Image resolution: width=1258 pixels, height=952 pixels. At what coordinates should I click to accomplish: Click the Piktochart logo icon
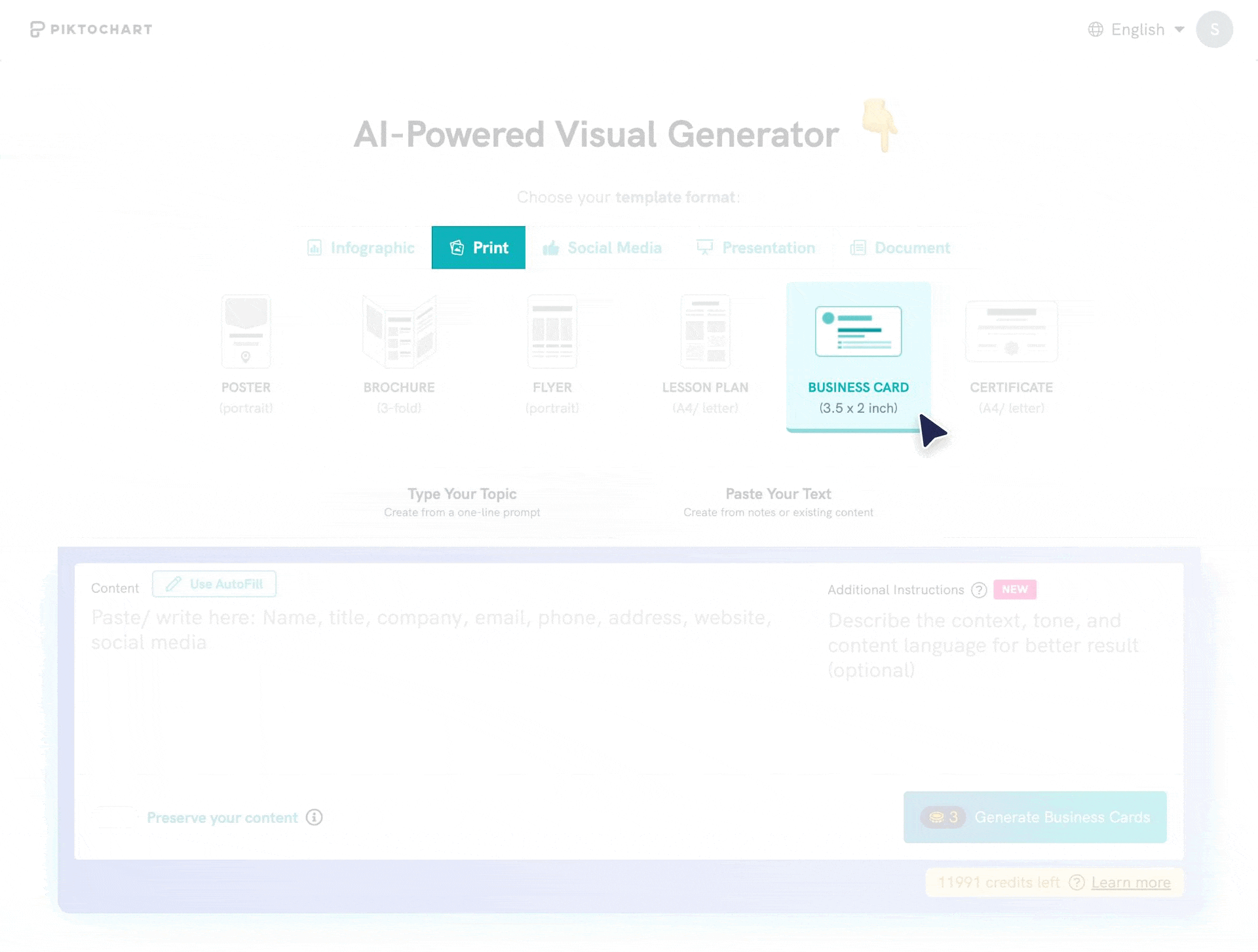pyautogui.click(x=37, y=29)
